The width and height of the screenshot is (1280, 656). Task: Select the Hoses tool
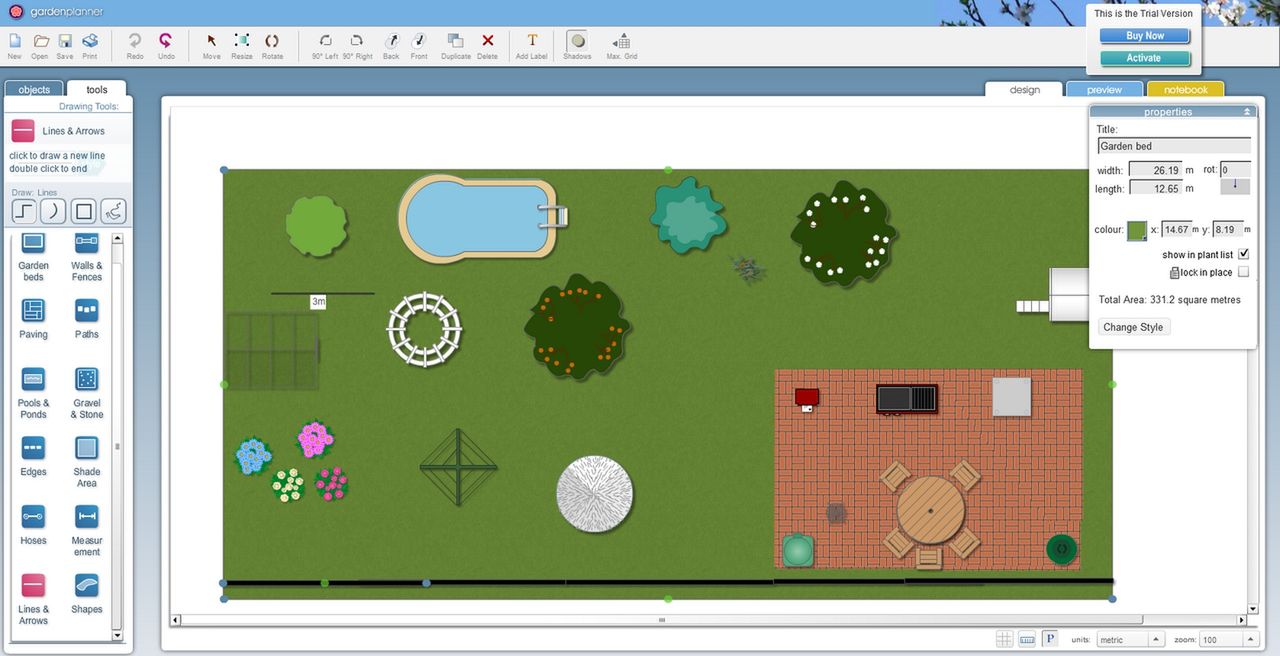click(33, 526)
